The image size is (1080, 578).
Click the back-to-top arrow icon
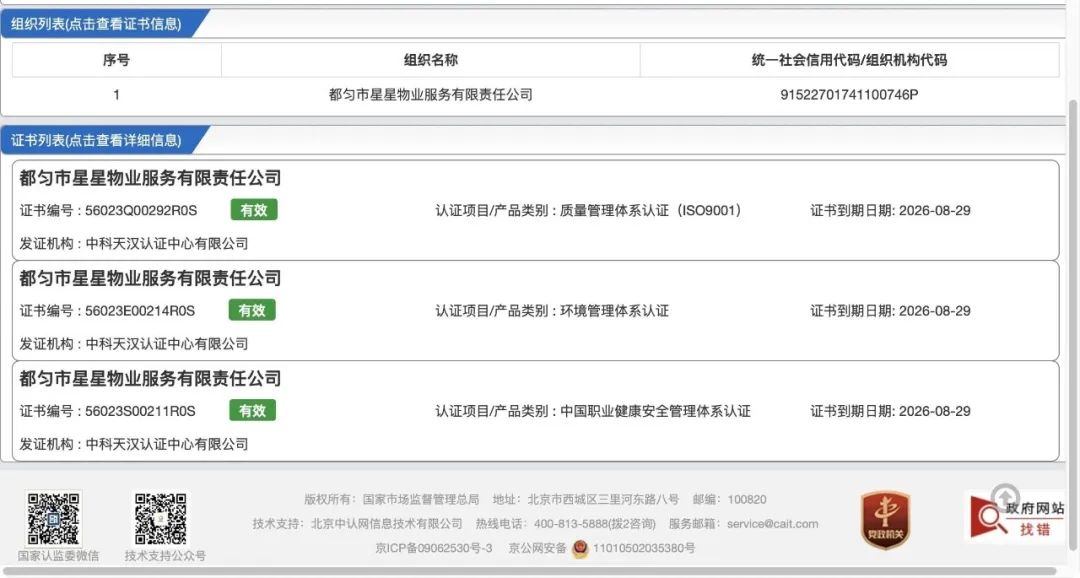(x=1005, y=496)
